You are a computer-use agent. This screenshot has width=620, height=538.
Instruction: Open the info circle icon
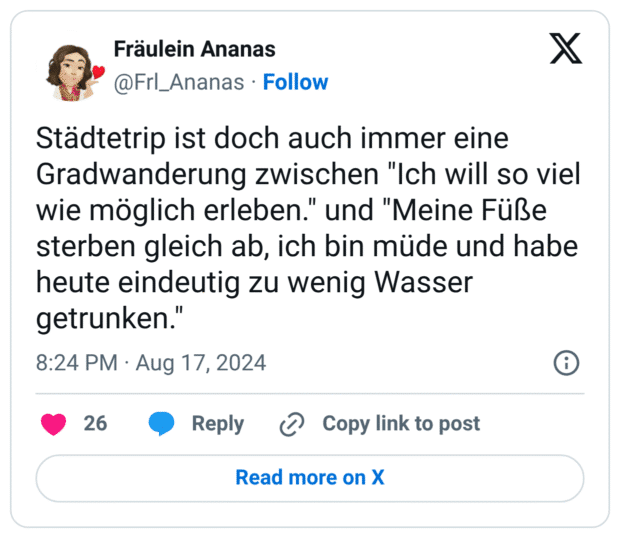point(566,362)
